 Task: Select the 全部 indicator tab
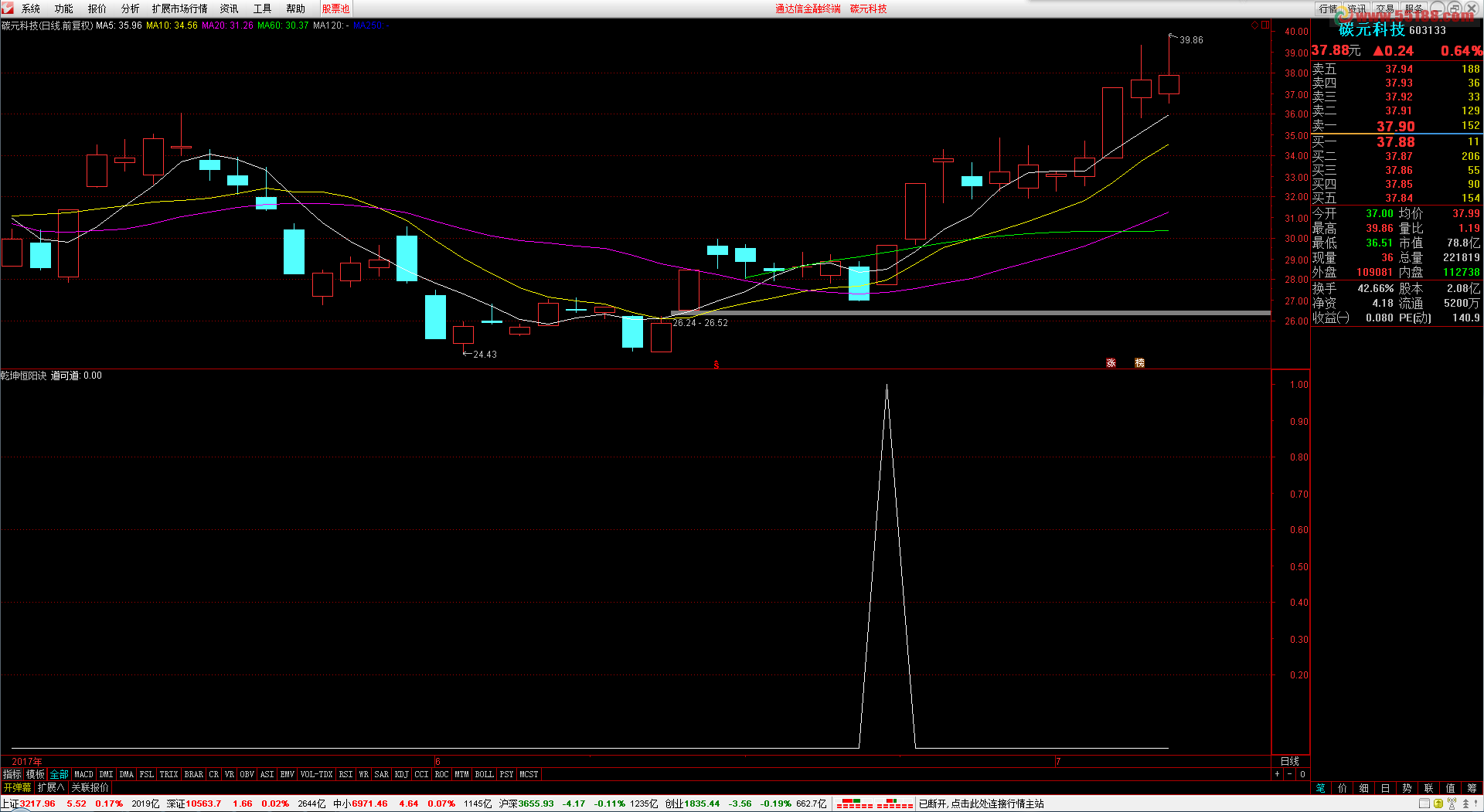(60, 774)
